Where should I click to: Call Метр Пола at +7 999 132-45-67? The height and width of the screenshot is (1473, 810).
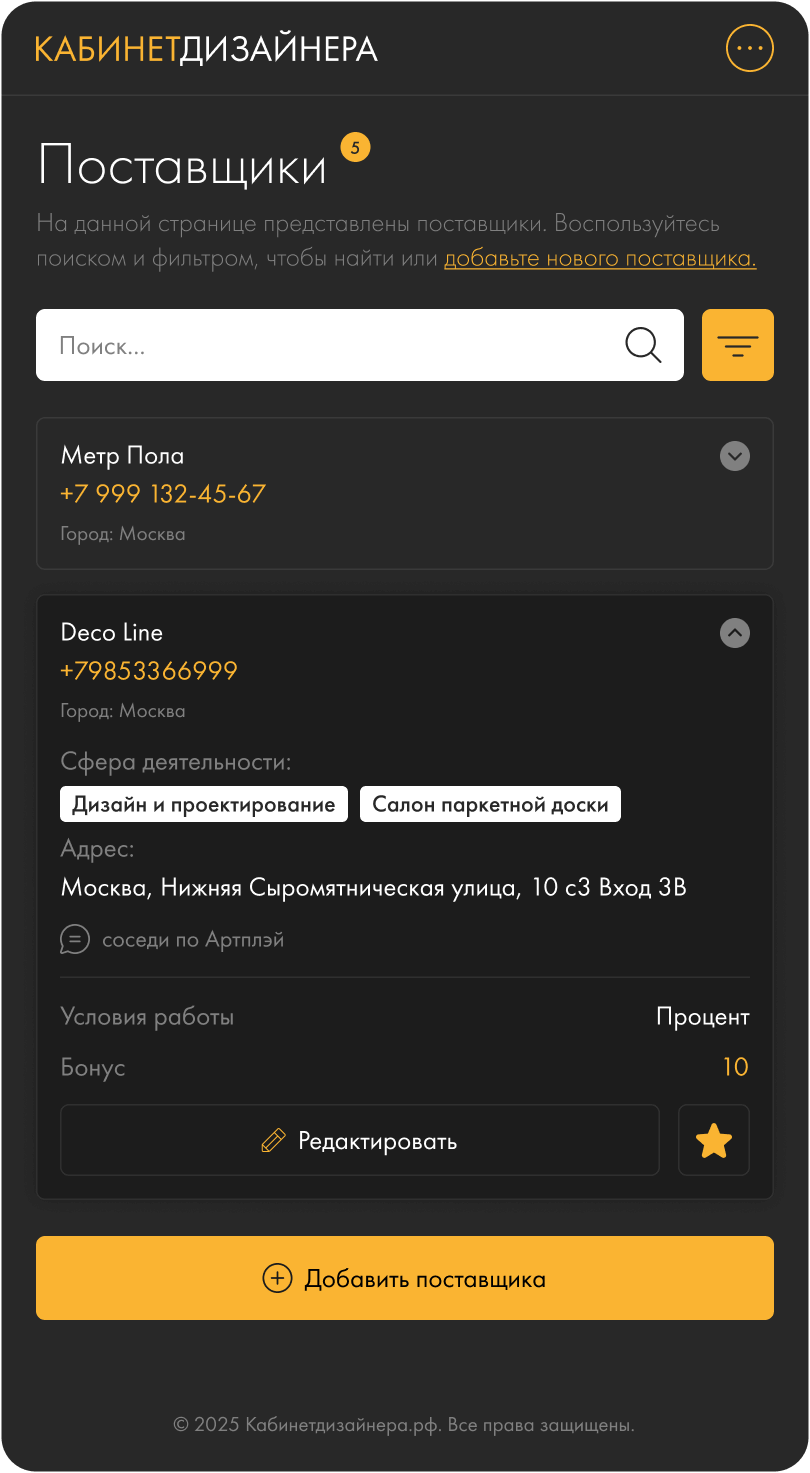pos(163,494)
